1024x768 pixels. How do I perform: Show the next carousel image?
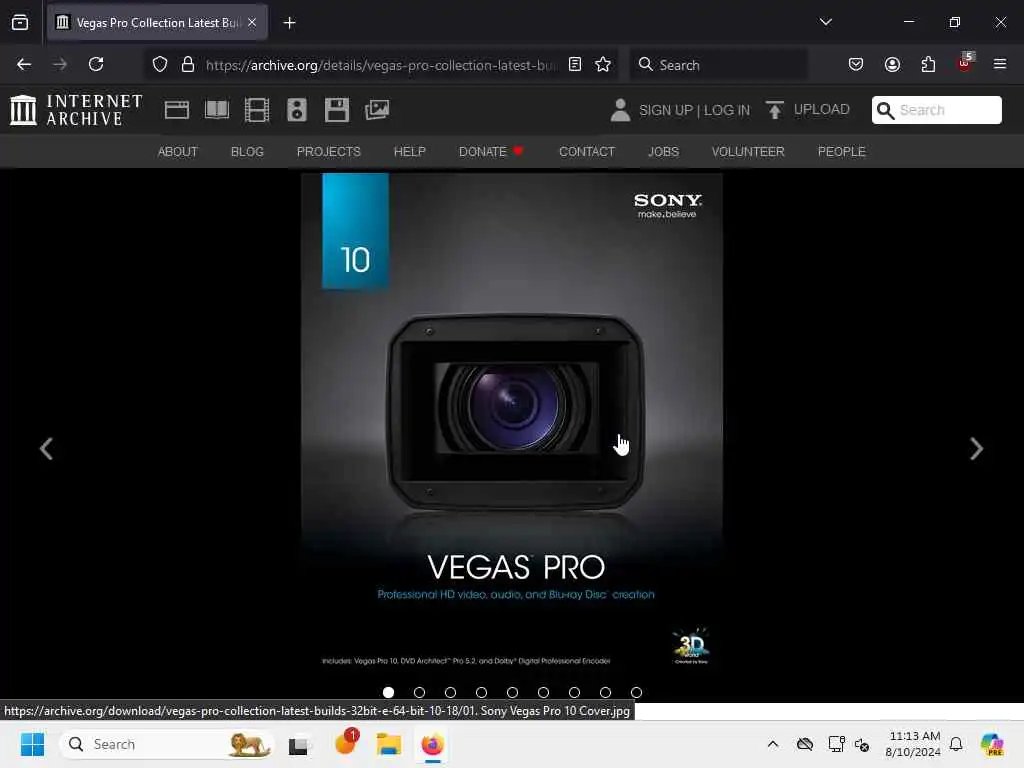pyautogui.click(x=976, y=449)
